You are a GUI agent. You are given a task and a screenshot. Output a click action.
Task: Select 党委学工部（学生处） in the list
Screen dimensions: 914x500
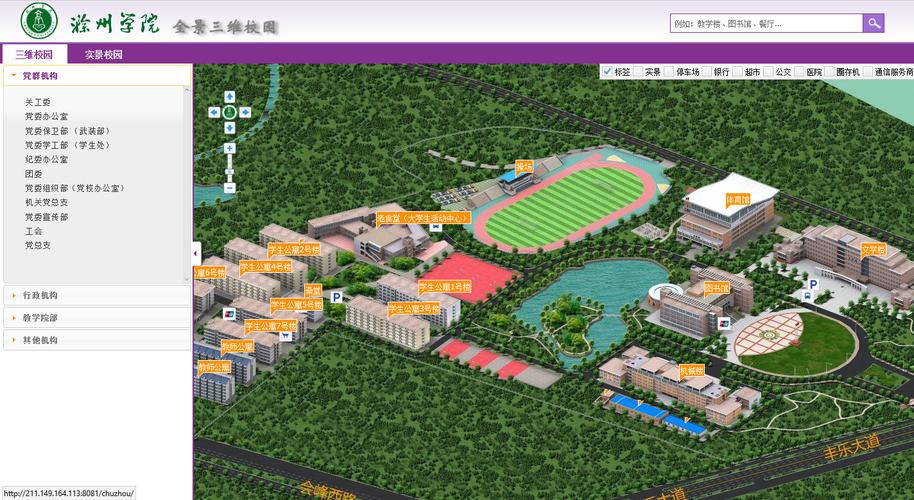pos(68,145)
